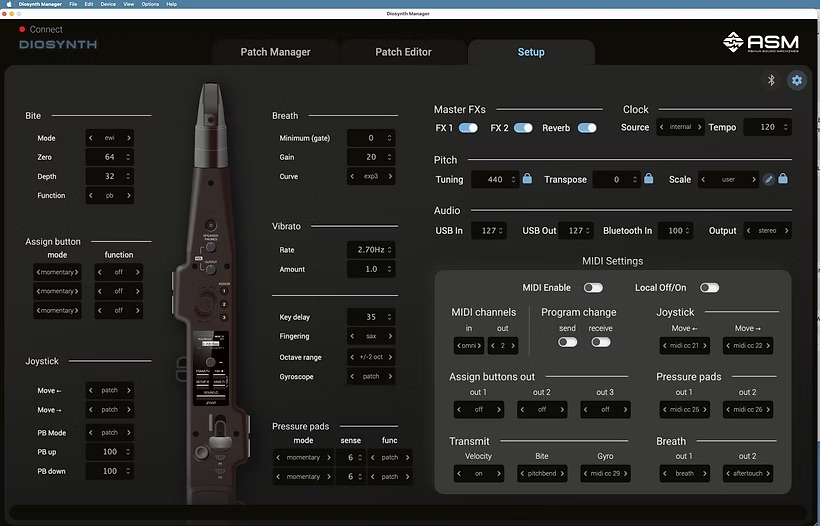Viewport: 820px width, 526px height.
Task: Disable the FX 1 toggle
Action: 468,128
